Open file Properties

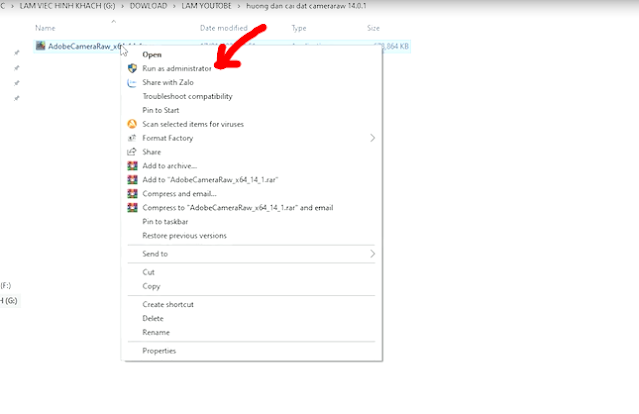(x=159, y=351)
